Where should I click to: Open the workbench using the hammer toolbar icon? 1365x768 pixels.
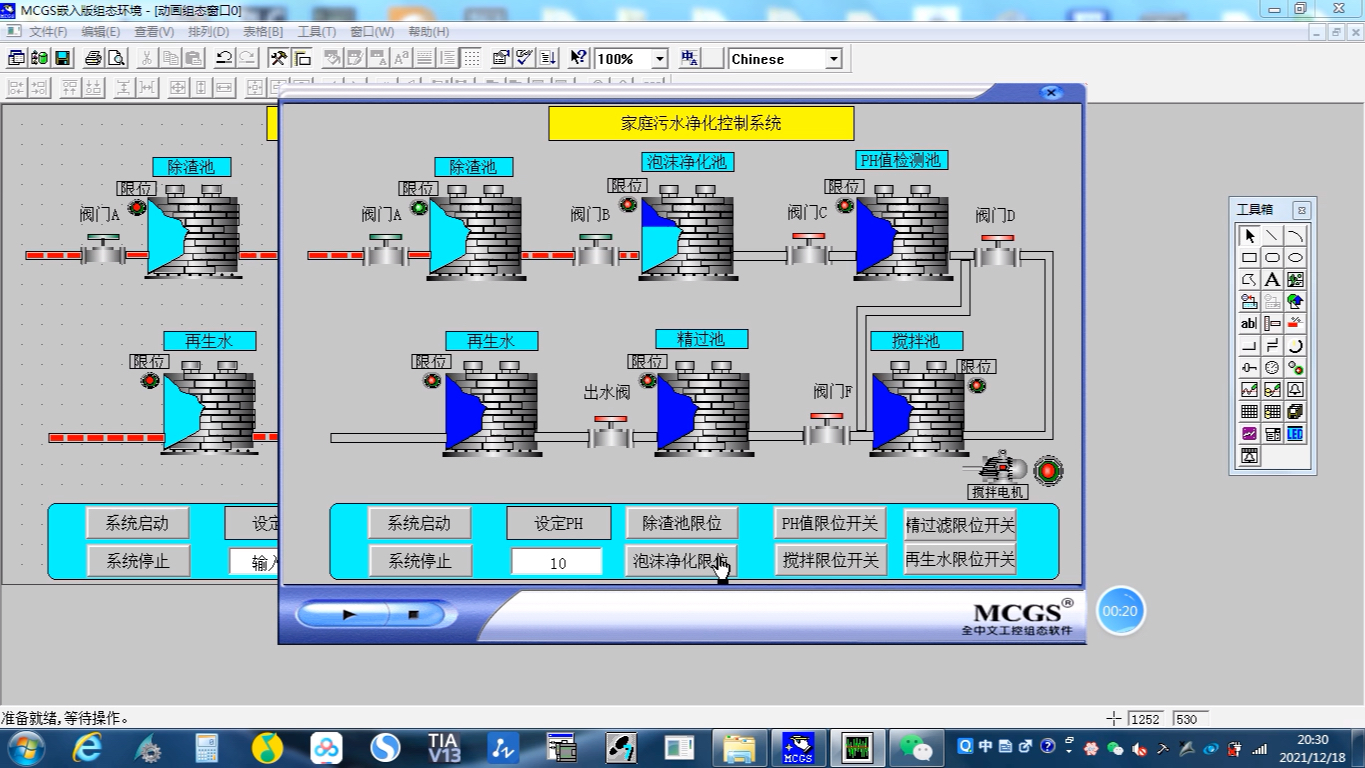279,58
